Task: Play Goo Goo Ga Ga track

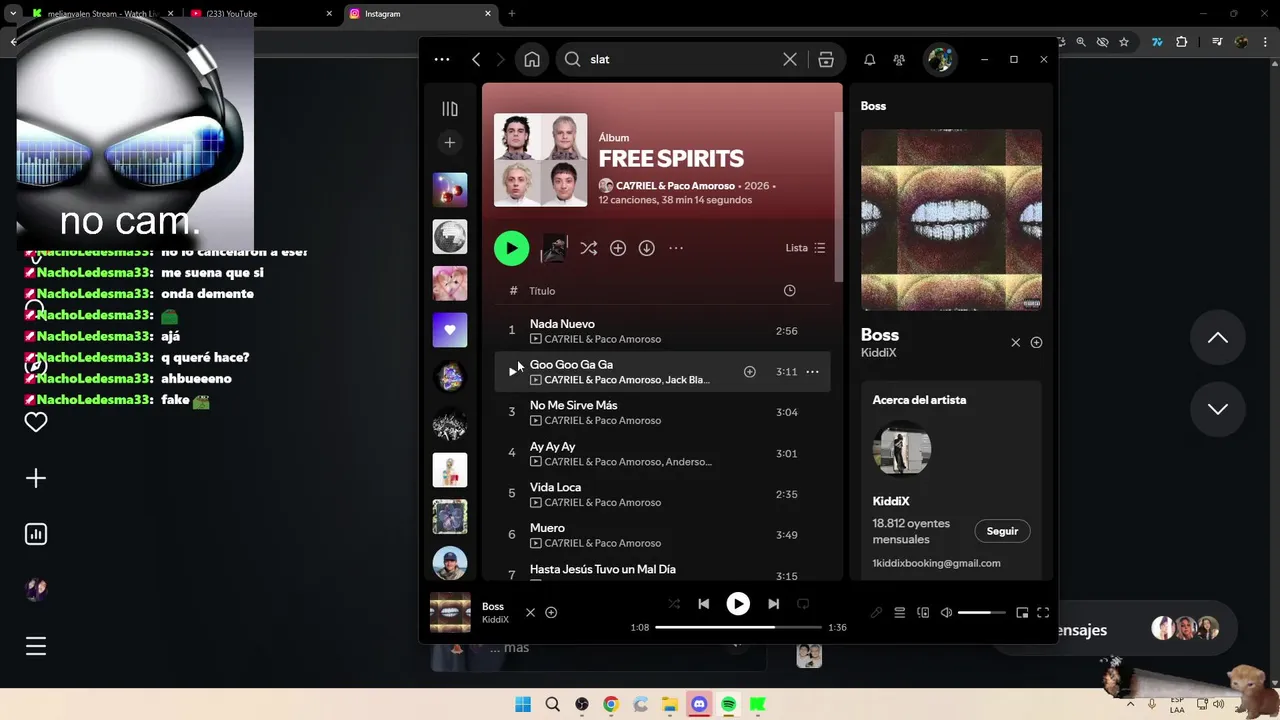Action: click(x=512, y=371)
